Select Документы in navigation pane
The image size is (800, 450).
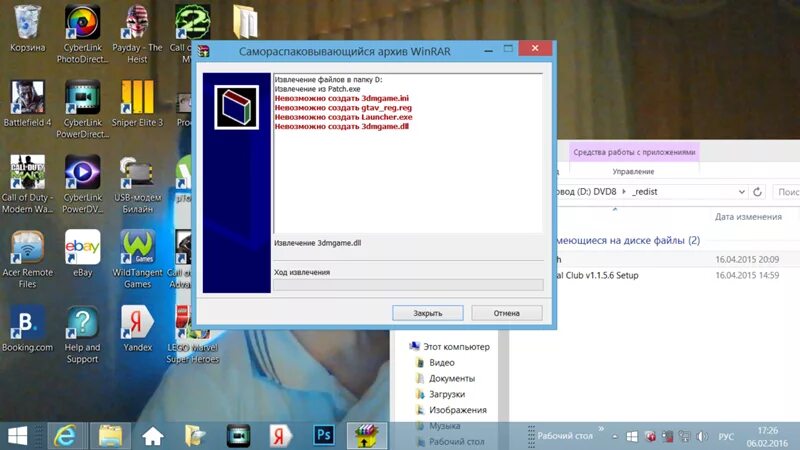(445, 378)
